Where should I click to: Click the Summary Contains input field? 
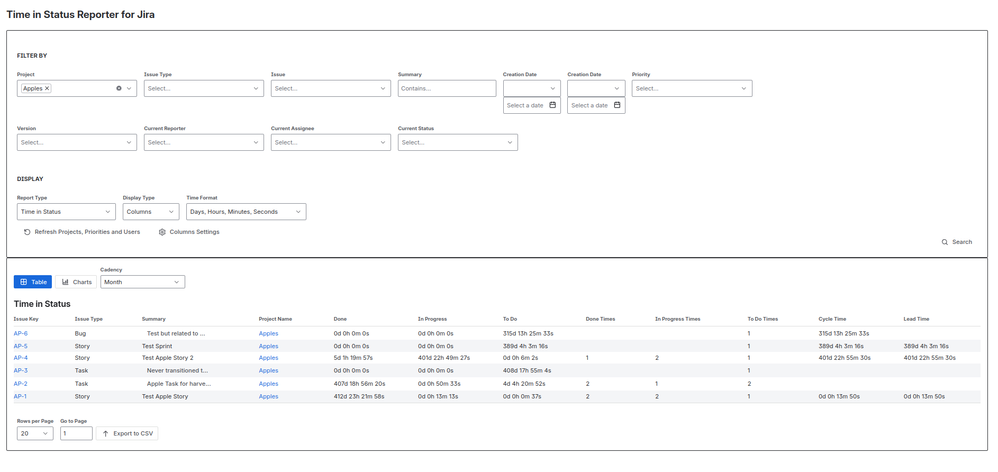[447, 88]
